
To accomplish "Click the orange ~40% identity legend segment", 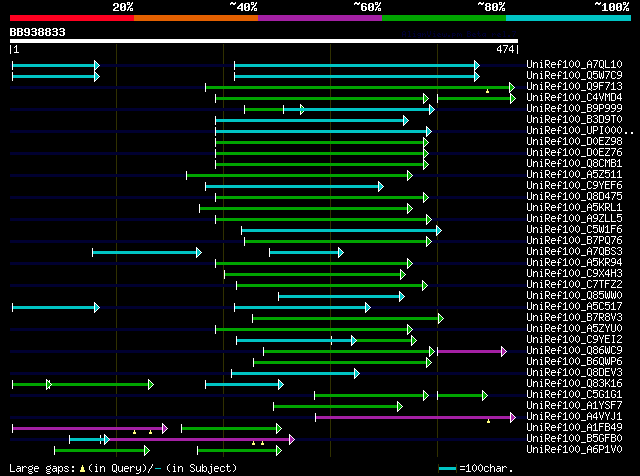I will point(196,18).
